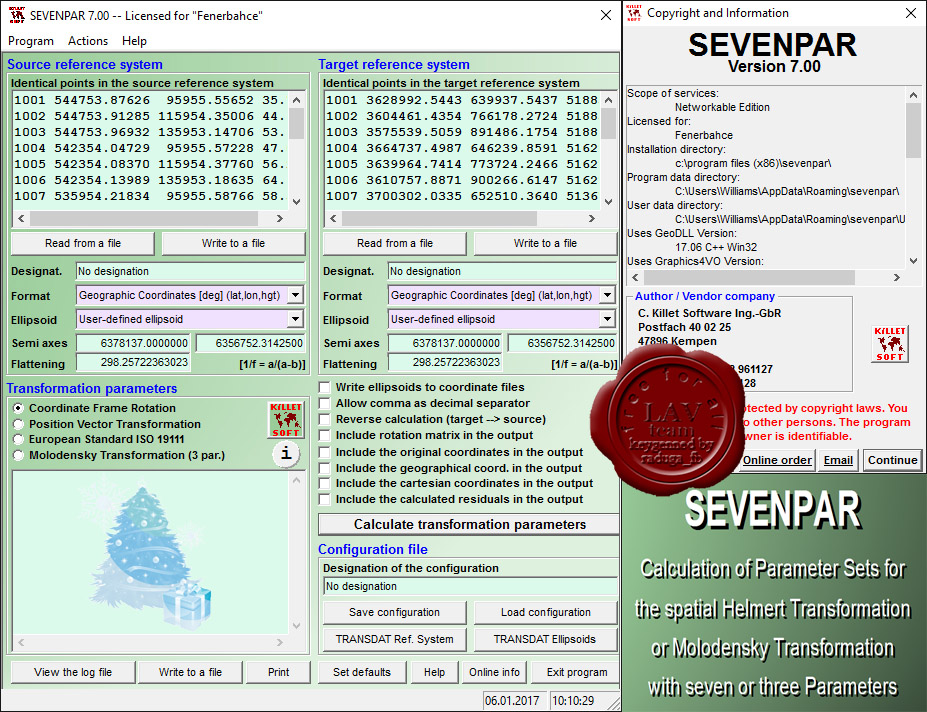Open TRANSDAT Ellipsoids

click(546, 639)
